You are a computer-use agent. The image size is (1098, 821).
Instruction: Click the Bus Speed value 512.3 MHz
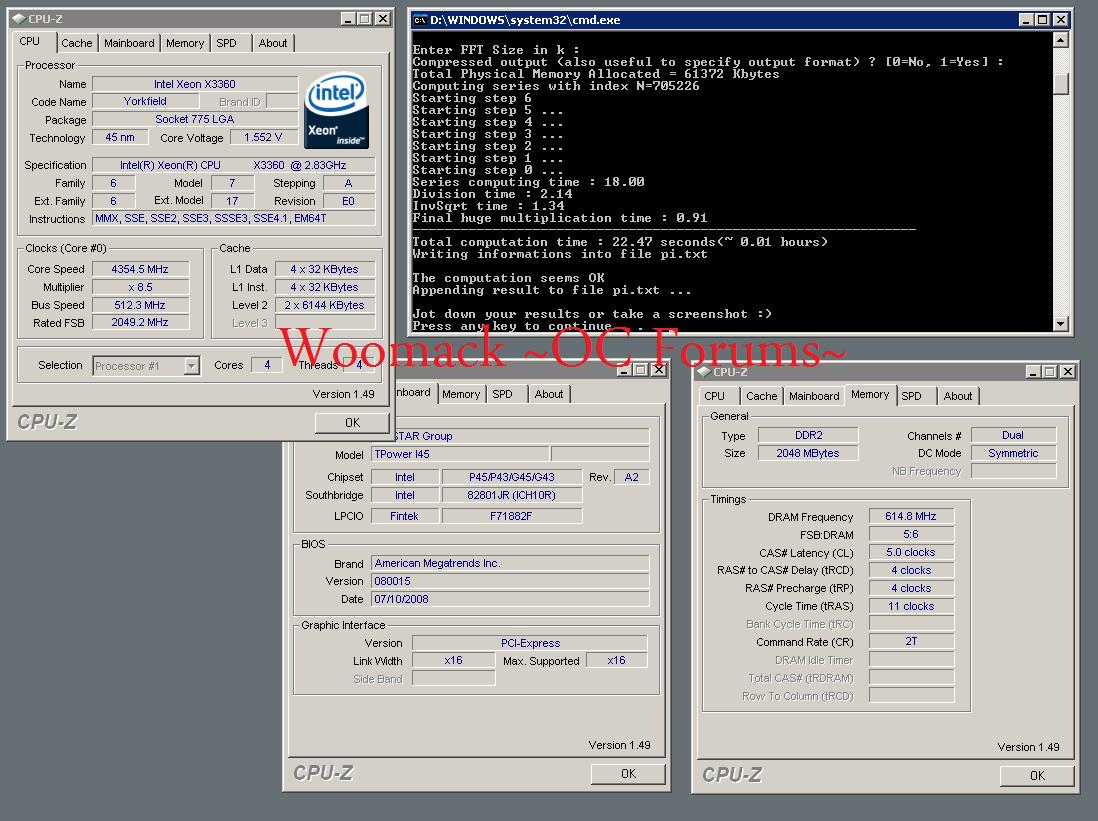point(140,305)
